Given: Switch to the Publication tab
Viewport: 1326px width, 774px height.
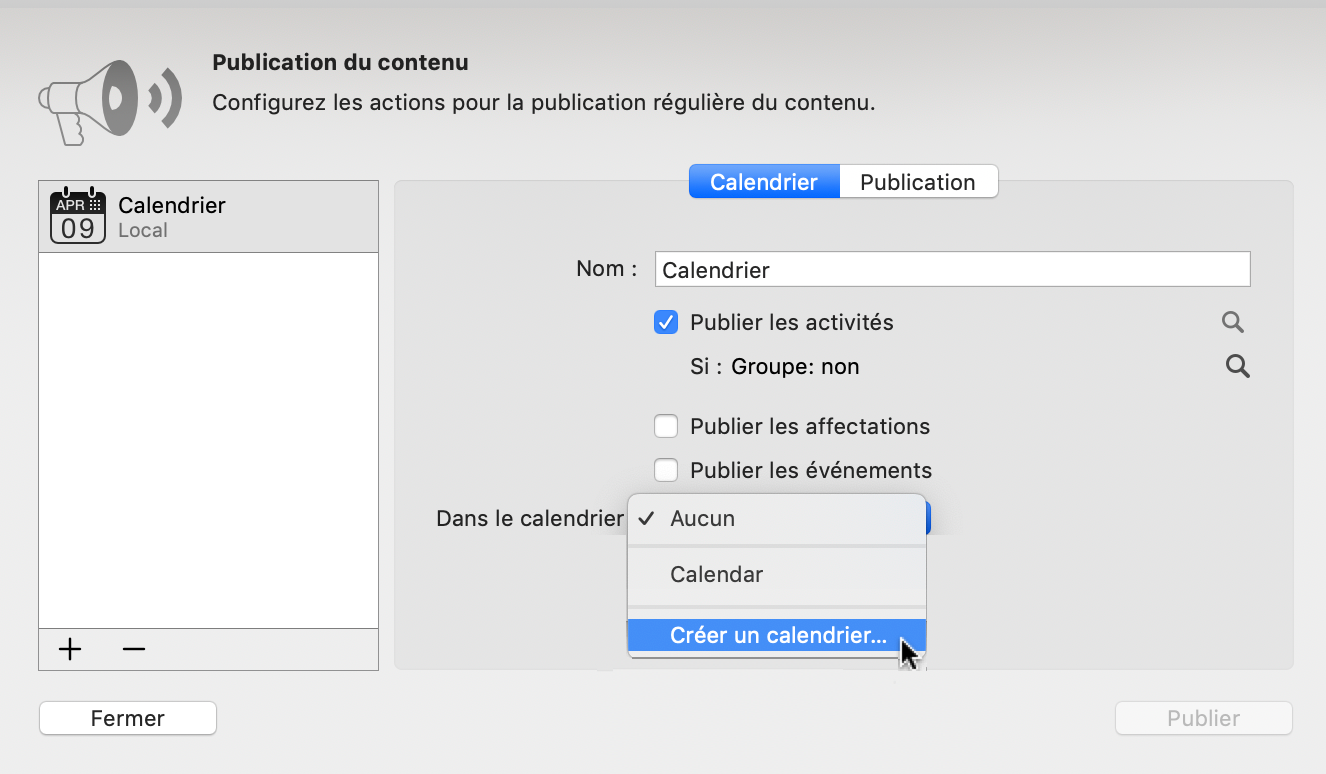Looking at the screenshot, I should coord(918,181).
